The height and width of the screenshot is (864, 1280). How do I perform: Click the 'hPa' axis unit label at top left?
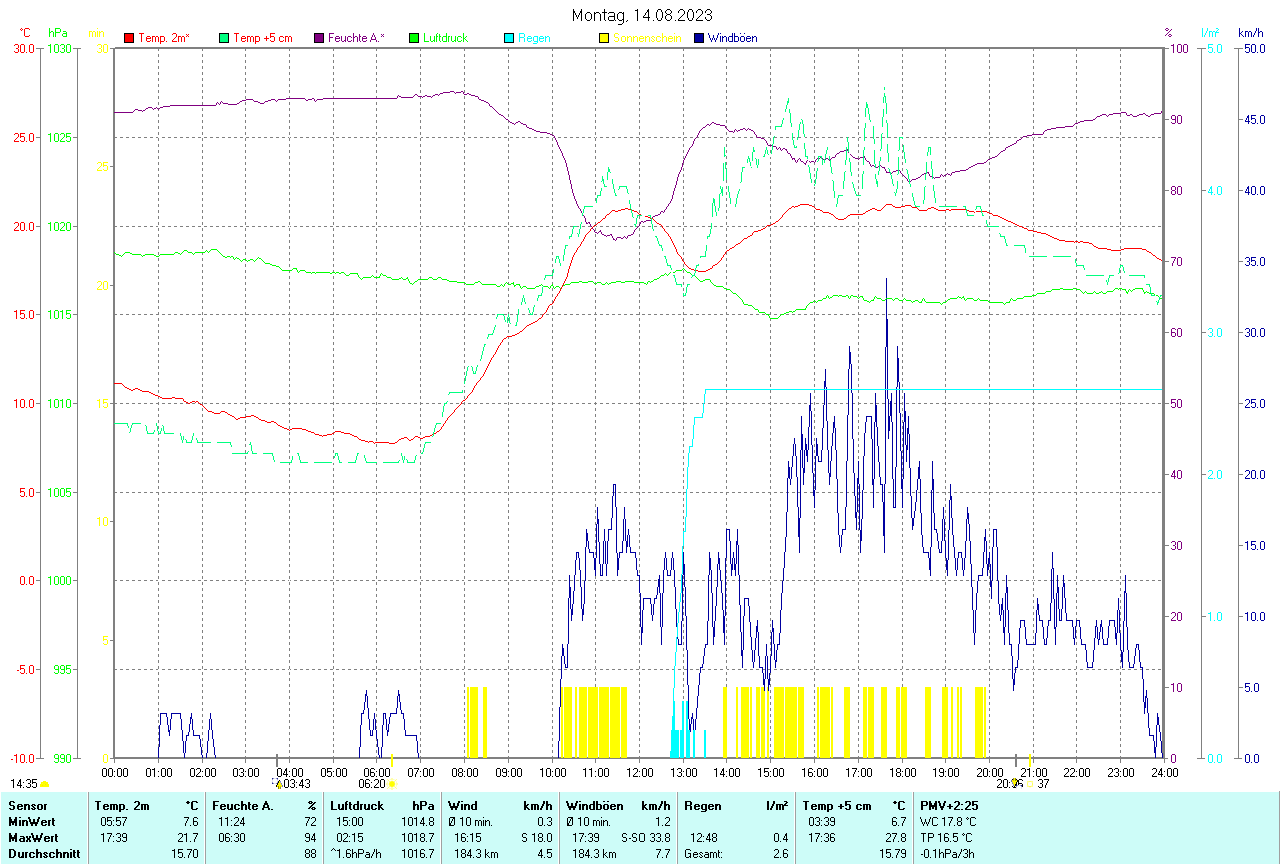point(57,33)
